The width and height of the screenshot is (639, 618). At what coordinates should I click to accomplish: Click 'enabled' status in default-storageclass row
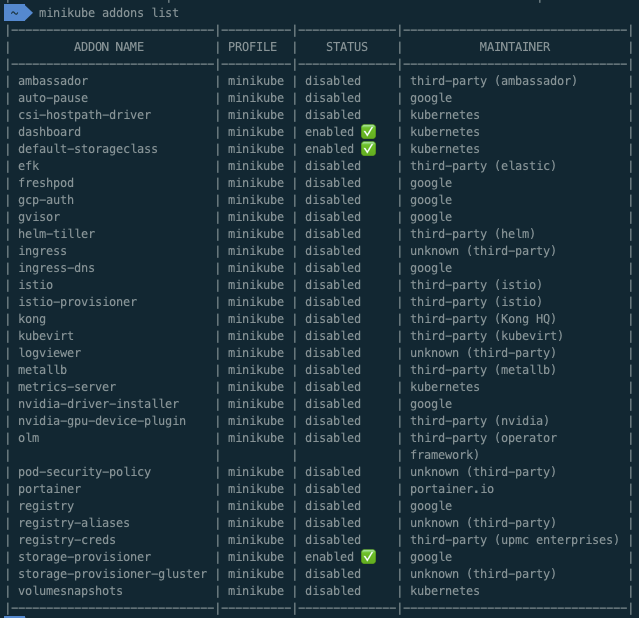329,149
